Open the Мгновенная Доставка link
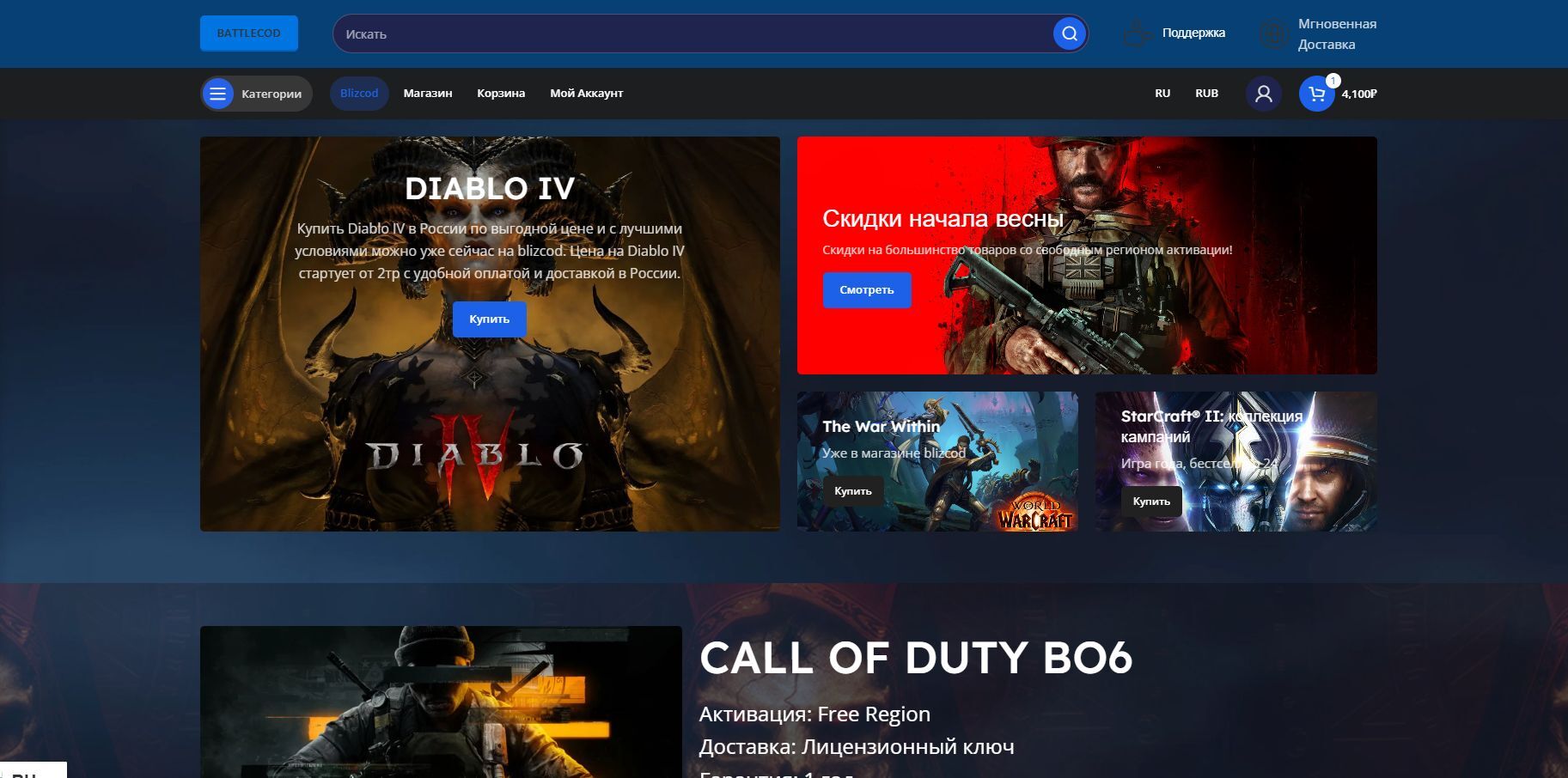Image resolution: width=1568 pixels, height=778 pixels. pyautogui.click(x=1337, y=33)
